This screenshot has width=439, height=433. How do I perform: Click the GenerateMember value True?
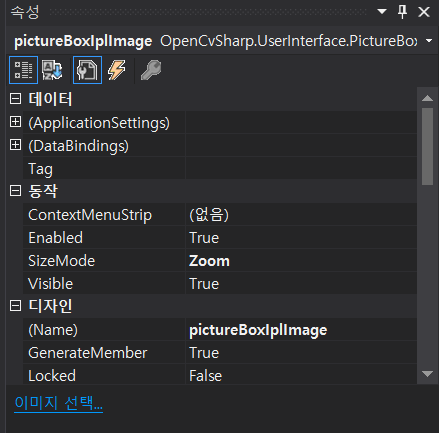pyautogui.click(x=204, y=353)
